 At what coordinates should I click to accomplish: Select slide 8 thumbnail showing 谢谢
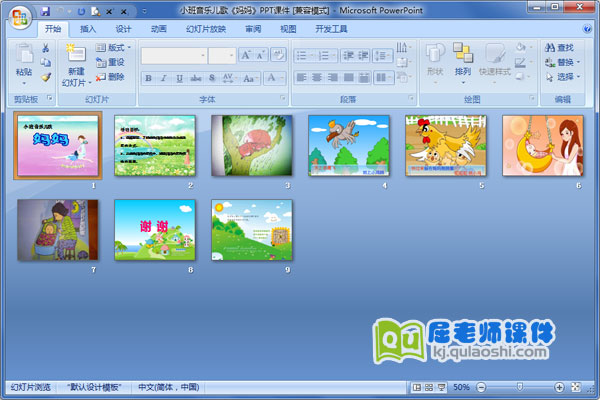pos(155,230)
